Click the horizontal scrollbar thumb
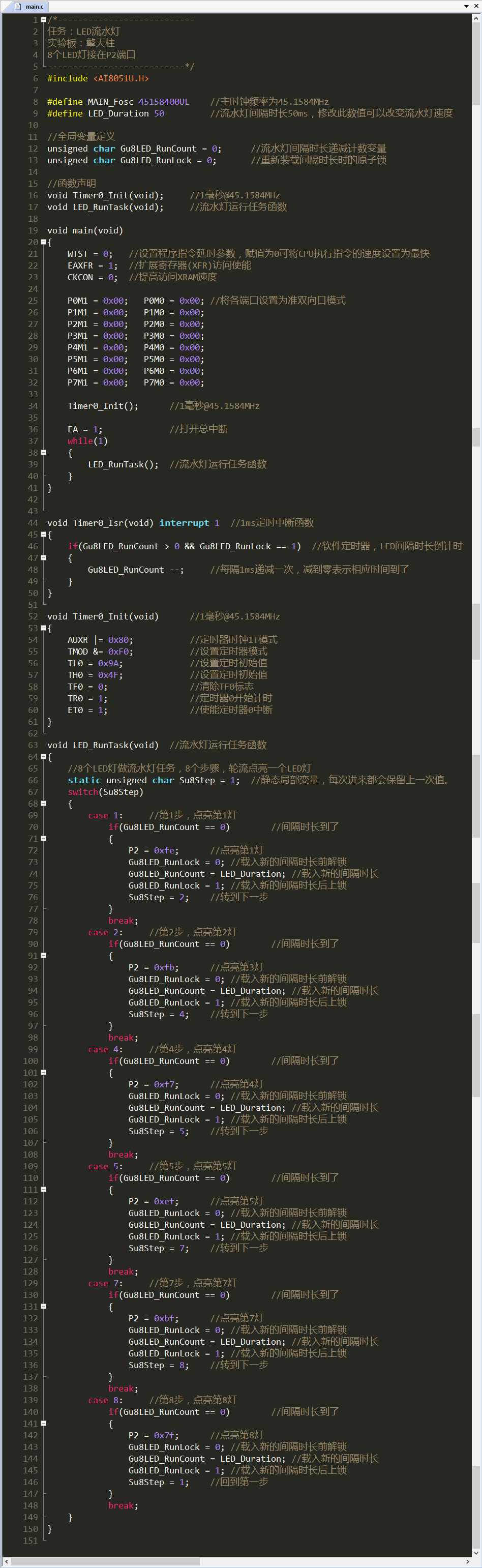This screenshot has width=482, height=1568. 105,1561
